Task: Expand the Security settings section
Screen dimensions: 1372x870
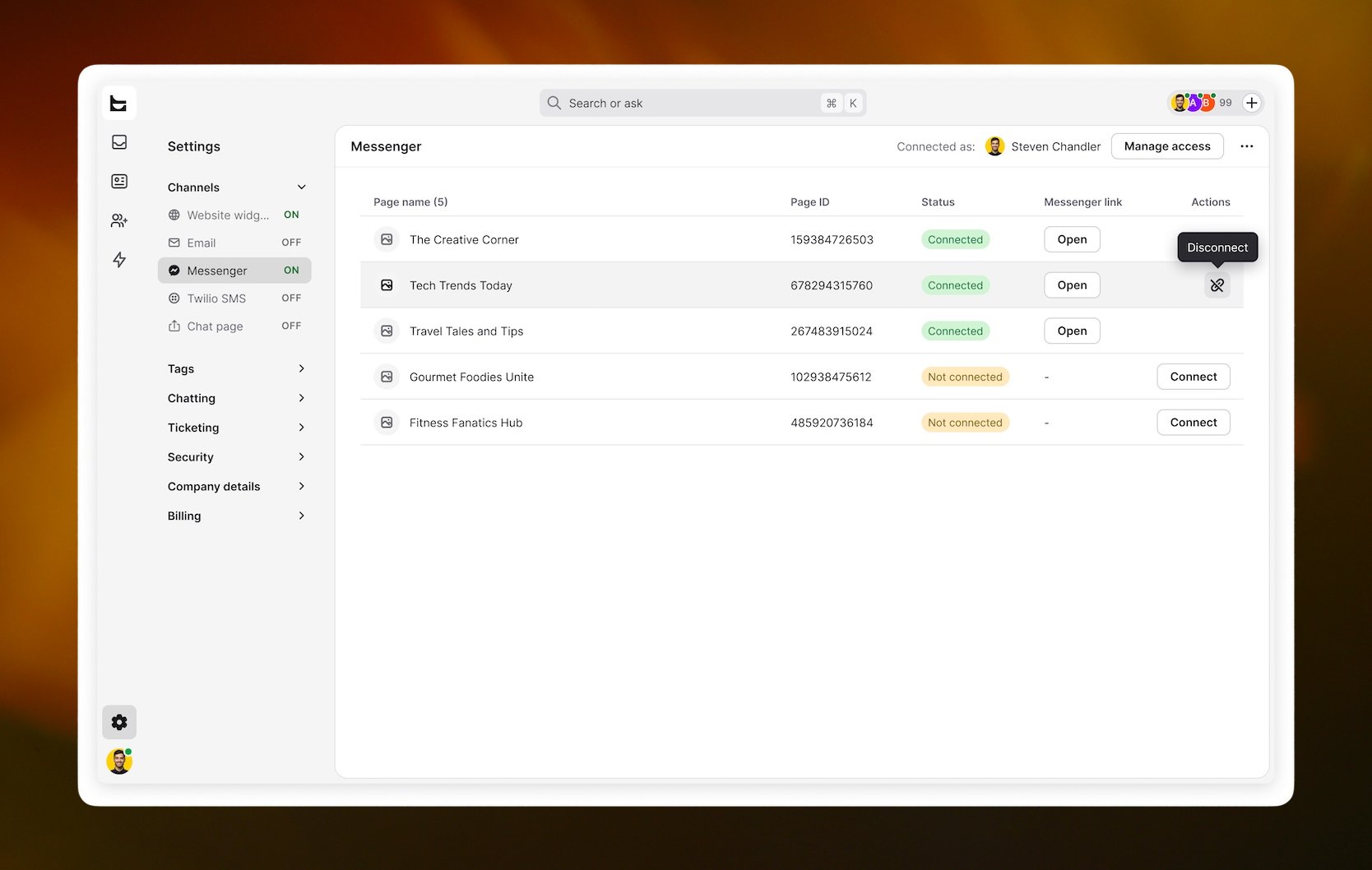Action: coord(235,457)
